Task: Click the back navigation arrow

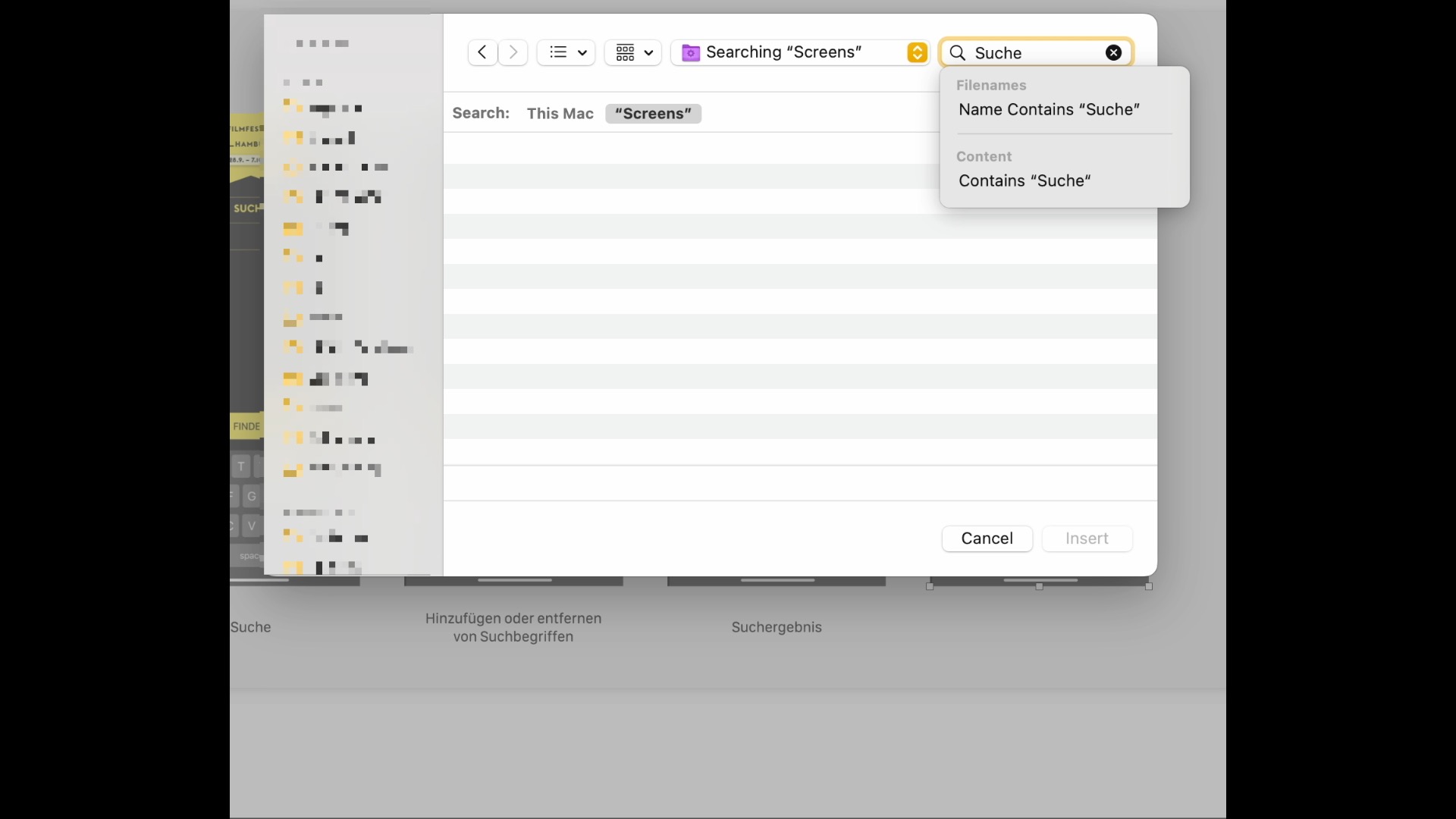Action: pos(482,52)
